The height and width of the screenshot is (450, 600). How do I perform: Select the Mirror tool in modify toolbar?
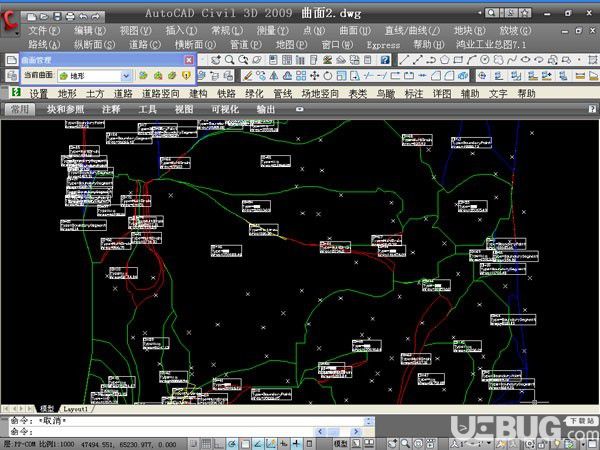(274, 75)
